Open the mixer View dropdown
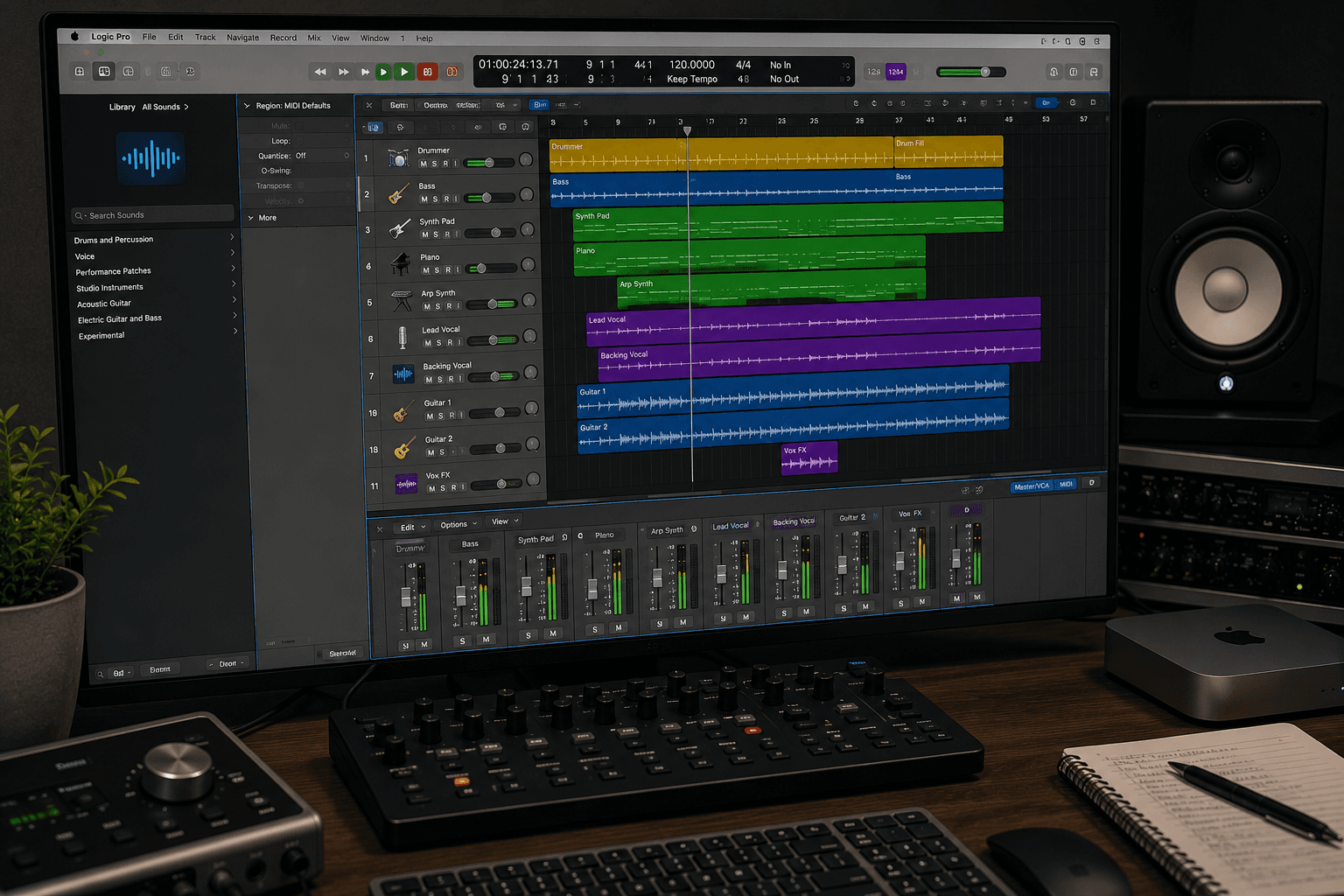The height and width of the screenshot is (896, 1344). [x=504, y=521]
